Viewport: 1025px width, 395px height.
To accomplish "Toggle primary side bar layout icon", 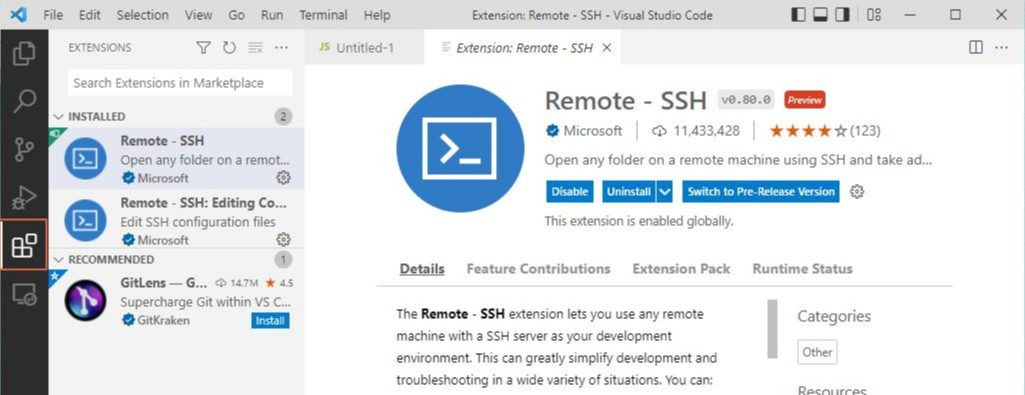I will (798, 14).
